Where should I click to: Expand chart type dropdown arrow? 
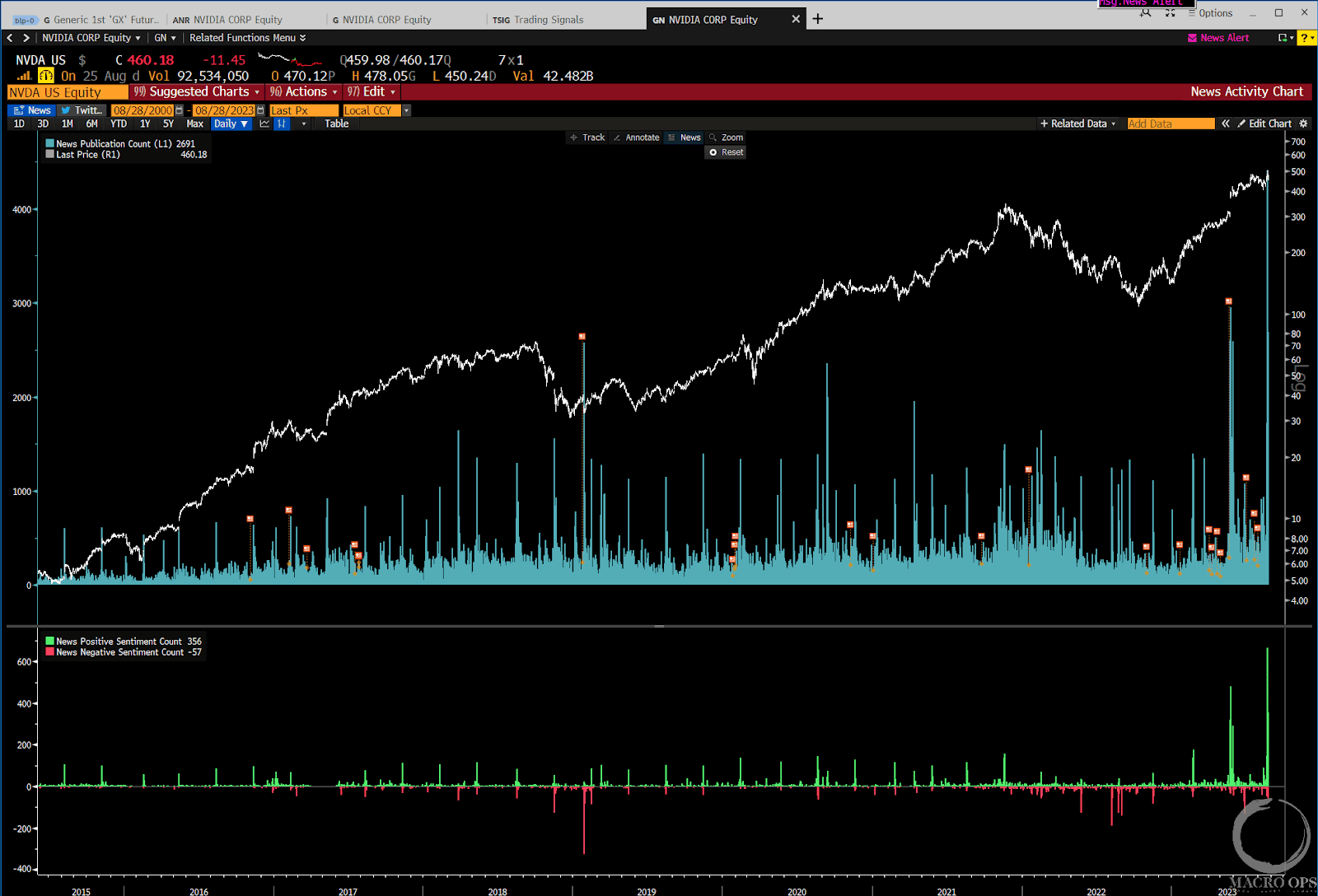point(304,124)
